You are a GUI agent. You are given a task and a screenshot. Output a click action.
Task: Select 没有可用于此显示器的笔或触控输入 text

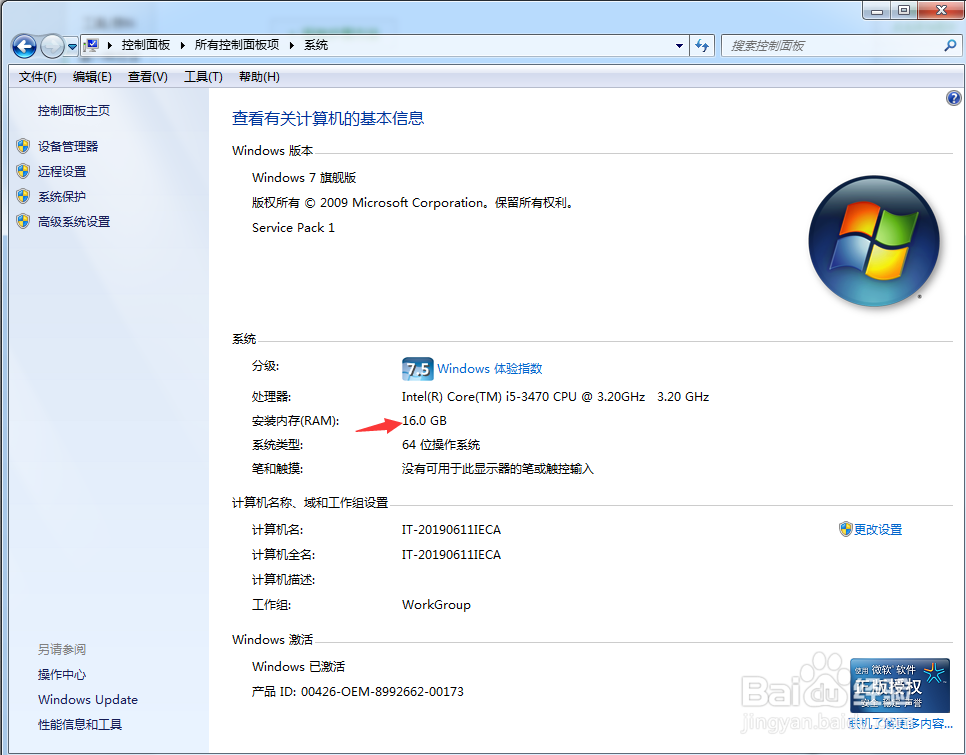pos(498,469)
